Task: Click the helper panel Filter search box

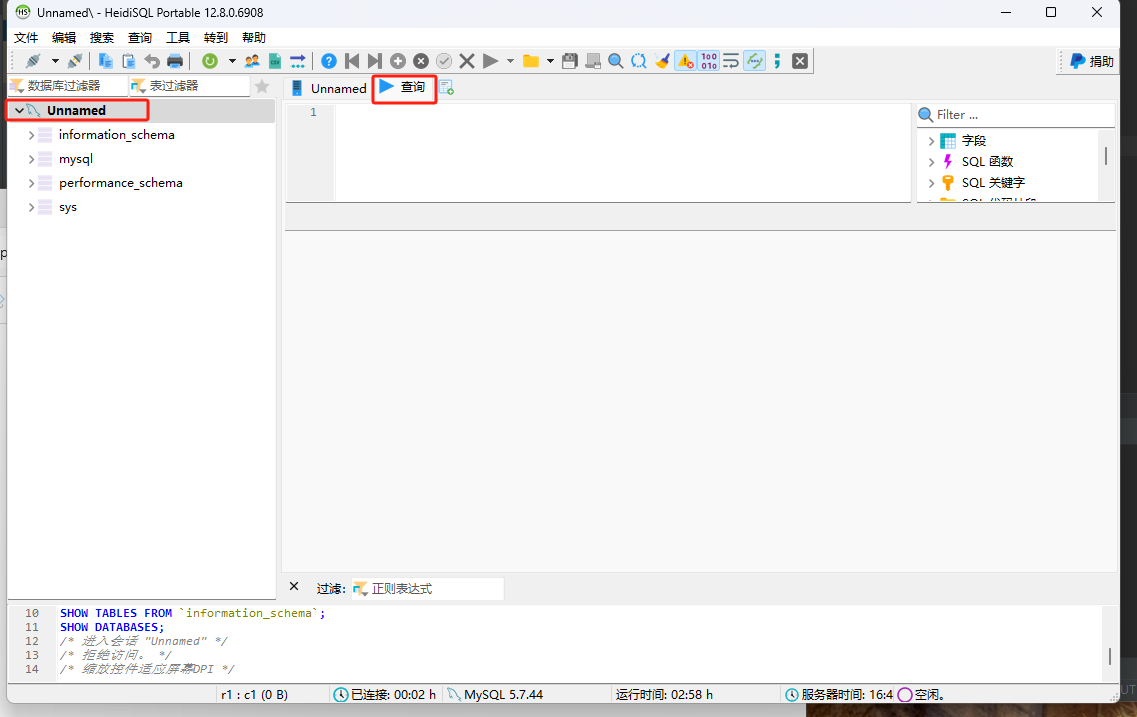Action: (1020, 115)
